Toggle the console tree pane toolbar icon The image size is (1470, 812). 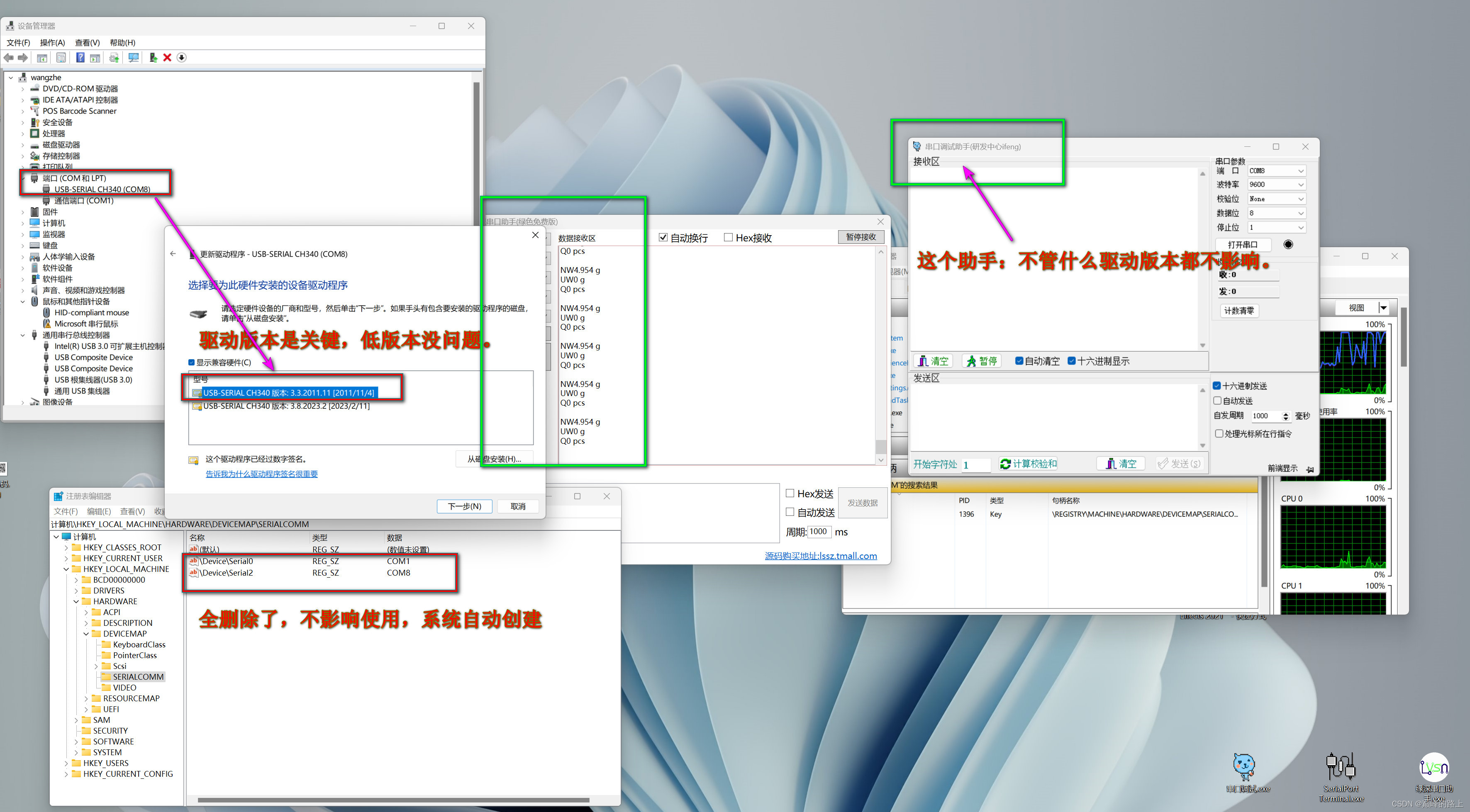coord(41,58)
